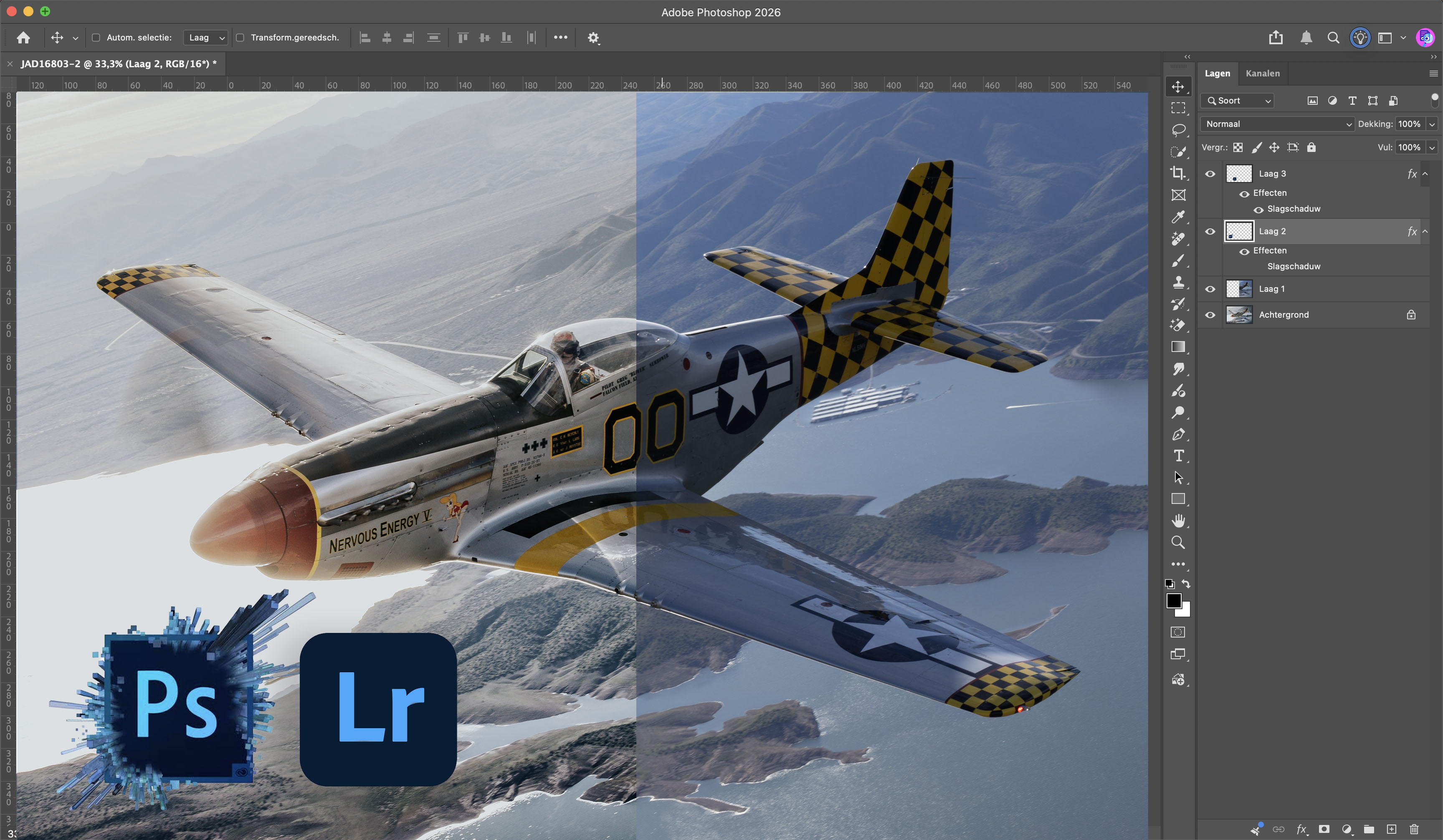Select the Rectangle shape tool
This screenshot has height=840, width=1443.
(1178, 499)
